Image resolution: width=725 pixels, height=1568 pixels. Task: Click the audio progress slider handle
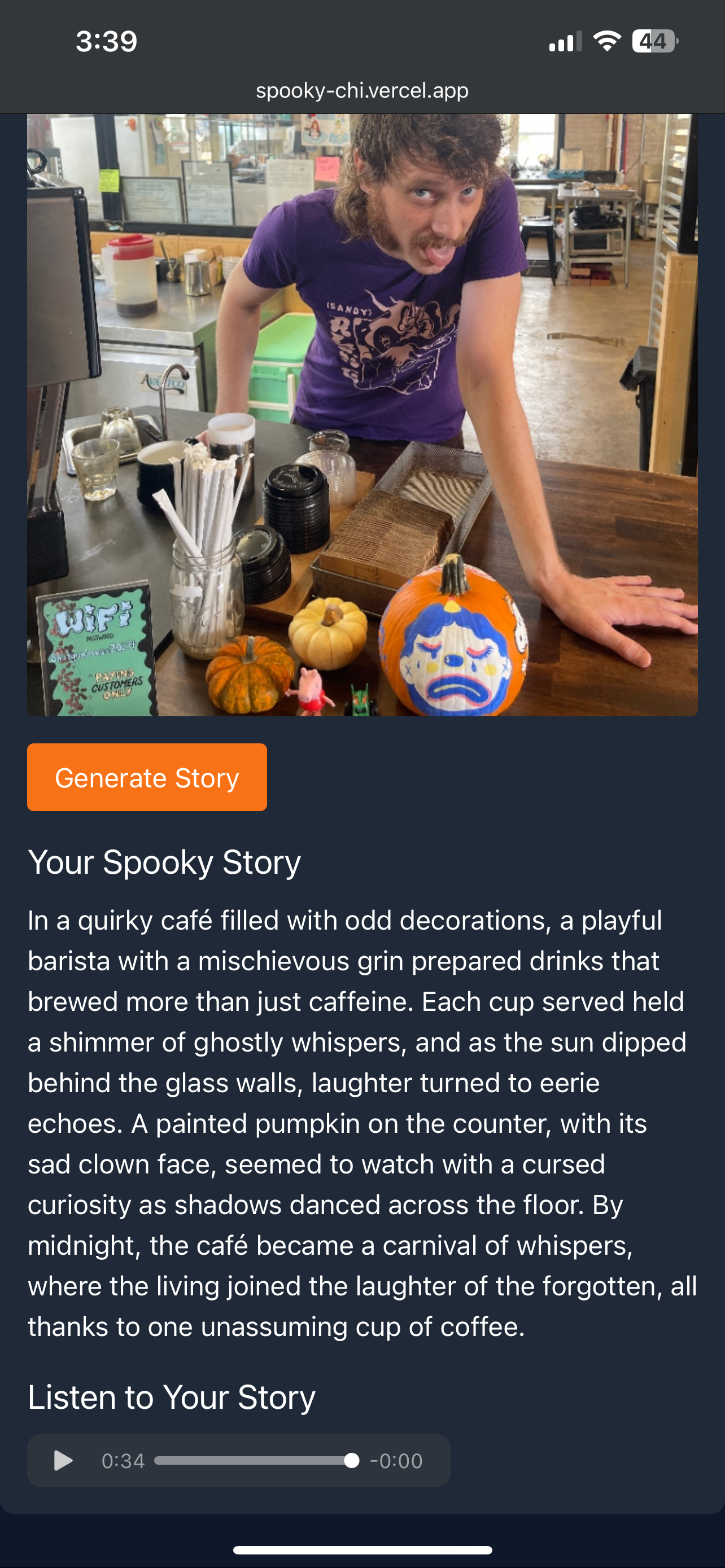[351, 1460]
